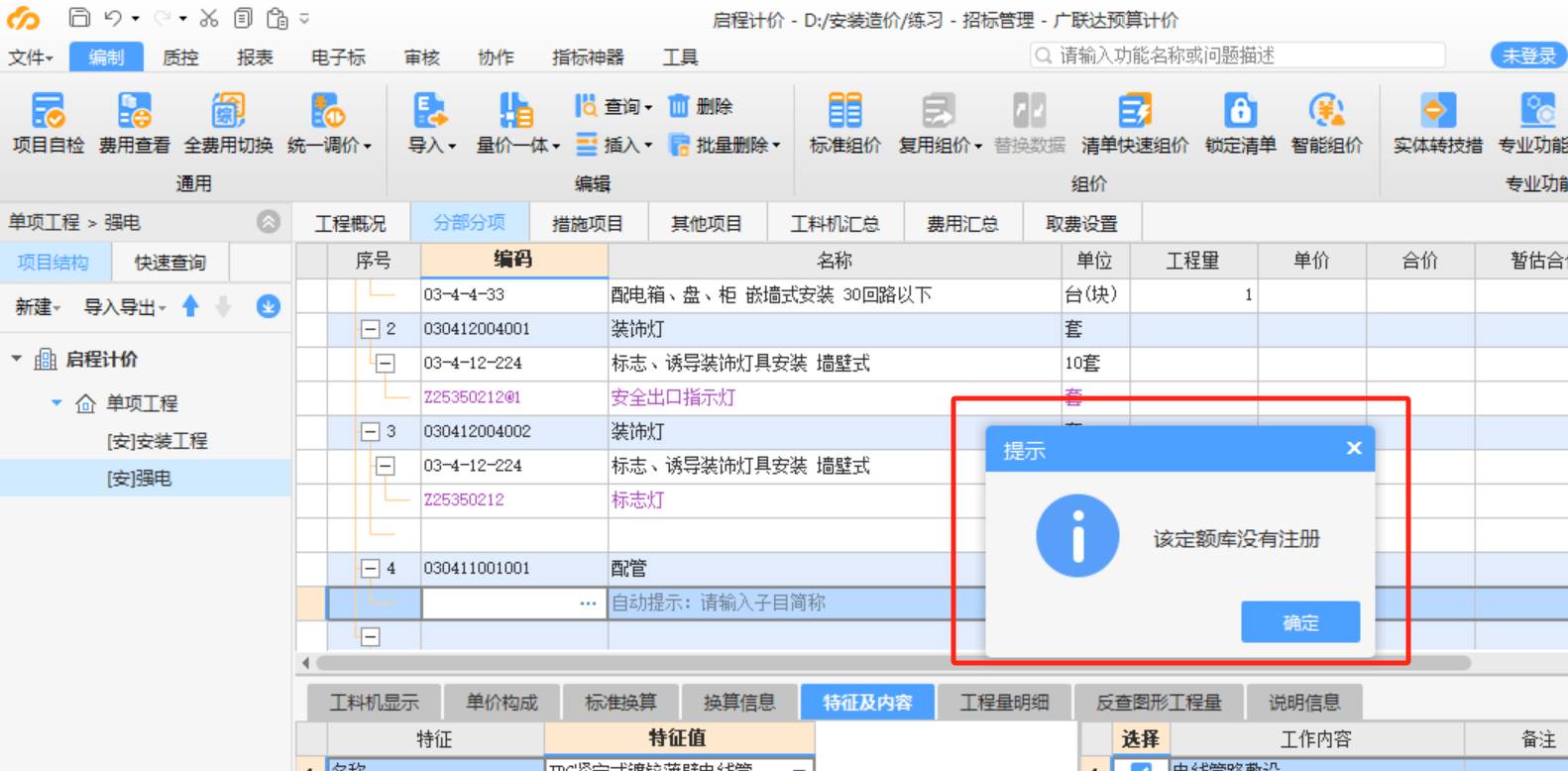Open the 导入导出 dropdown

(x=124, y=307)
